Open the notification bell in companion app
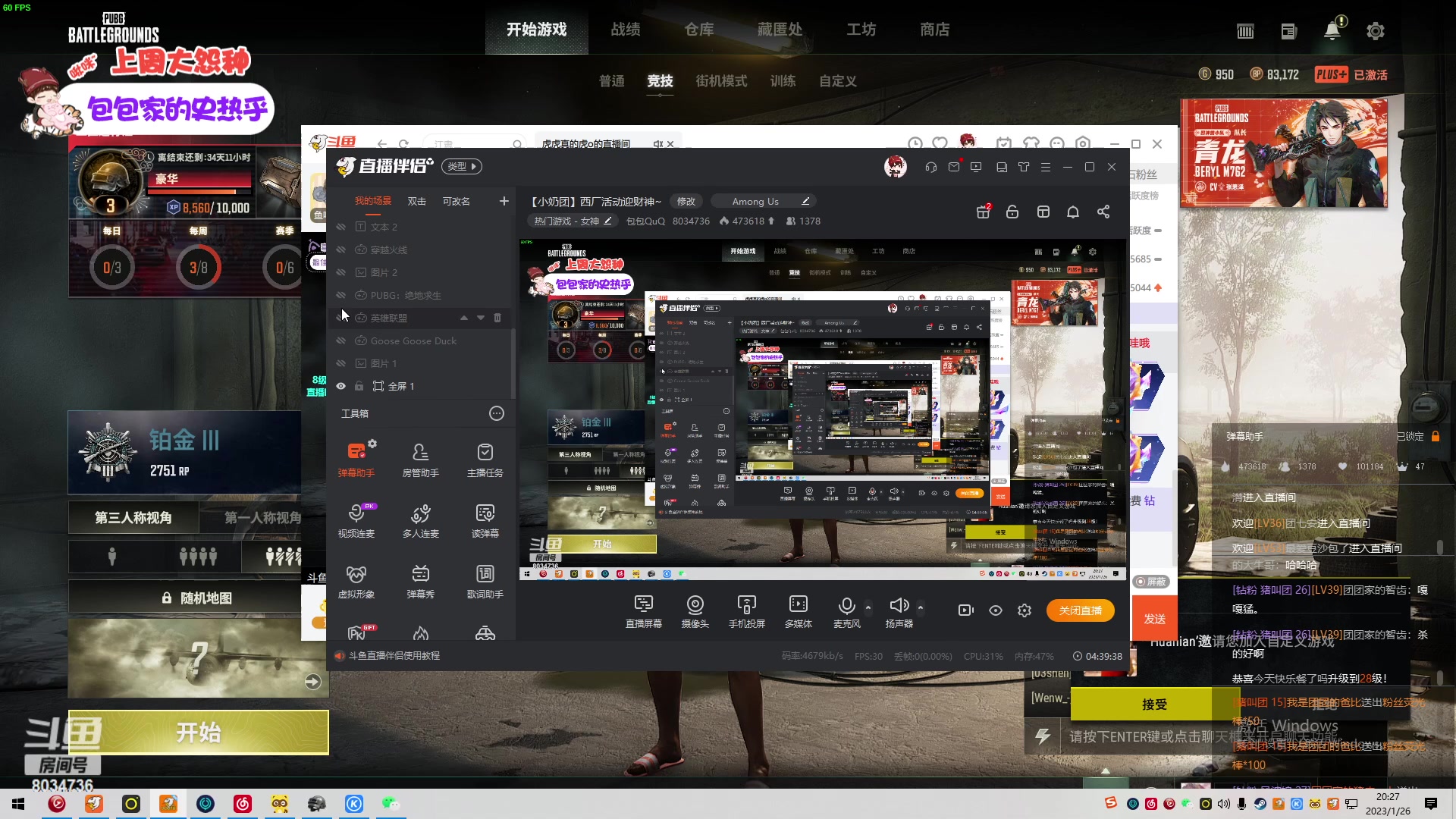This screenshot has width=1456, height=819. click(x=1073, y=212)
